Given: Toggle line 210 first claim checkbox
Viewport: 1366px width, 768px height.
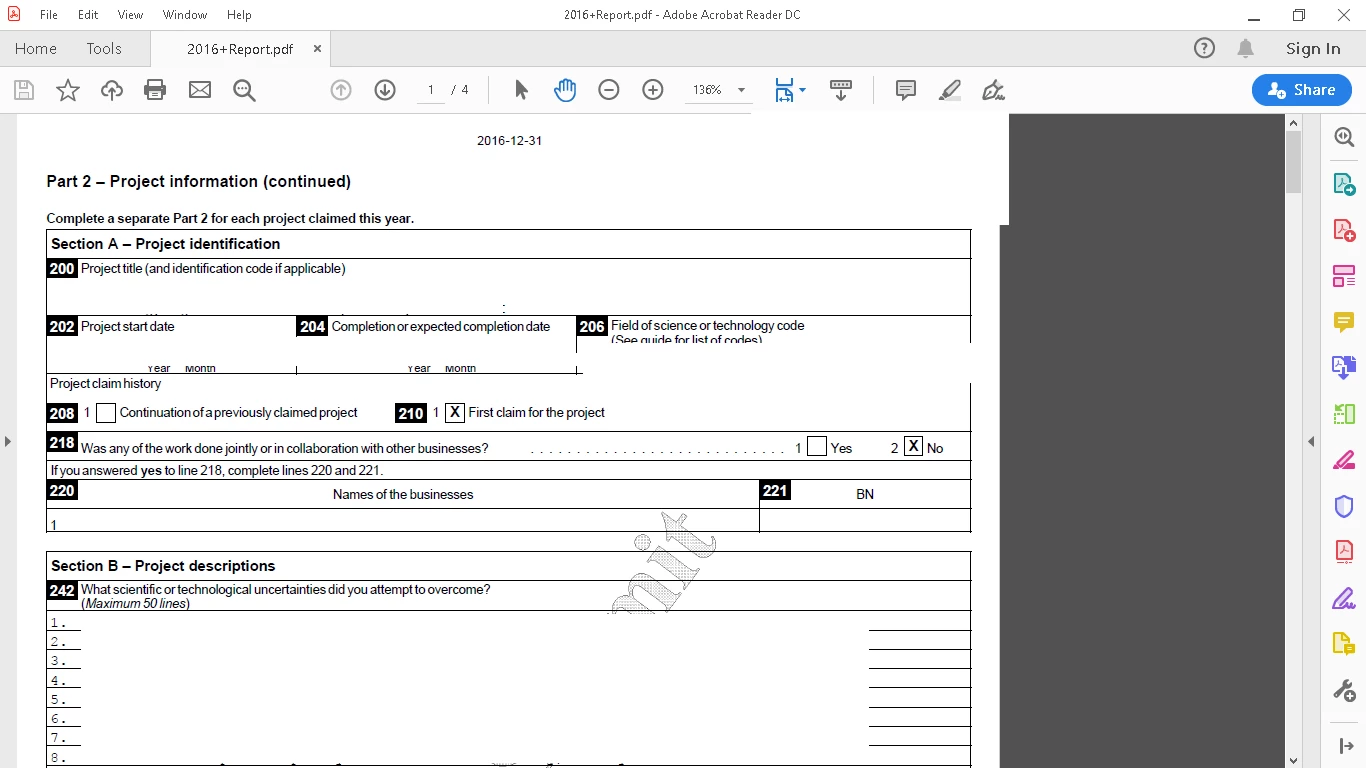Looking at the screenshot, I should click(455, 412).
